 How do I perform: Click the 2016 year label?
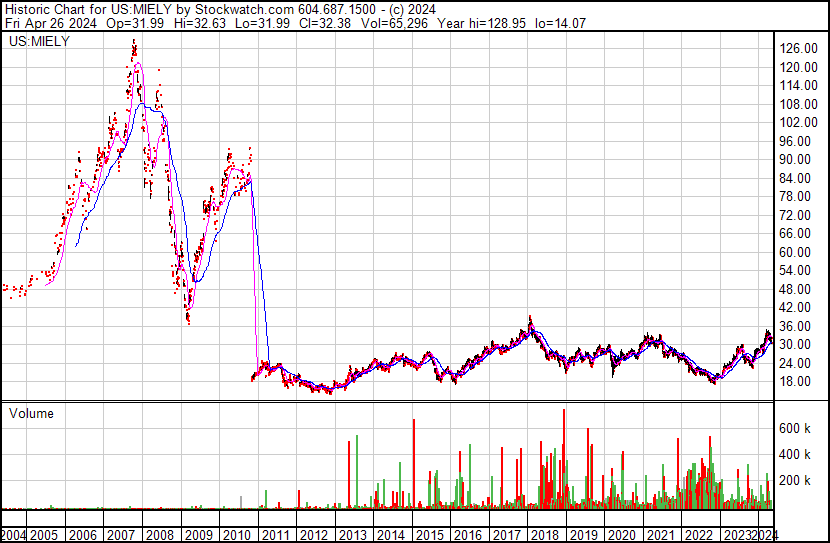pos(468,535)
